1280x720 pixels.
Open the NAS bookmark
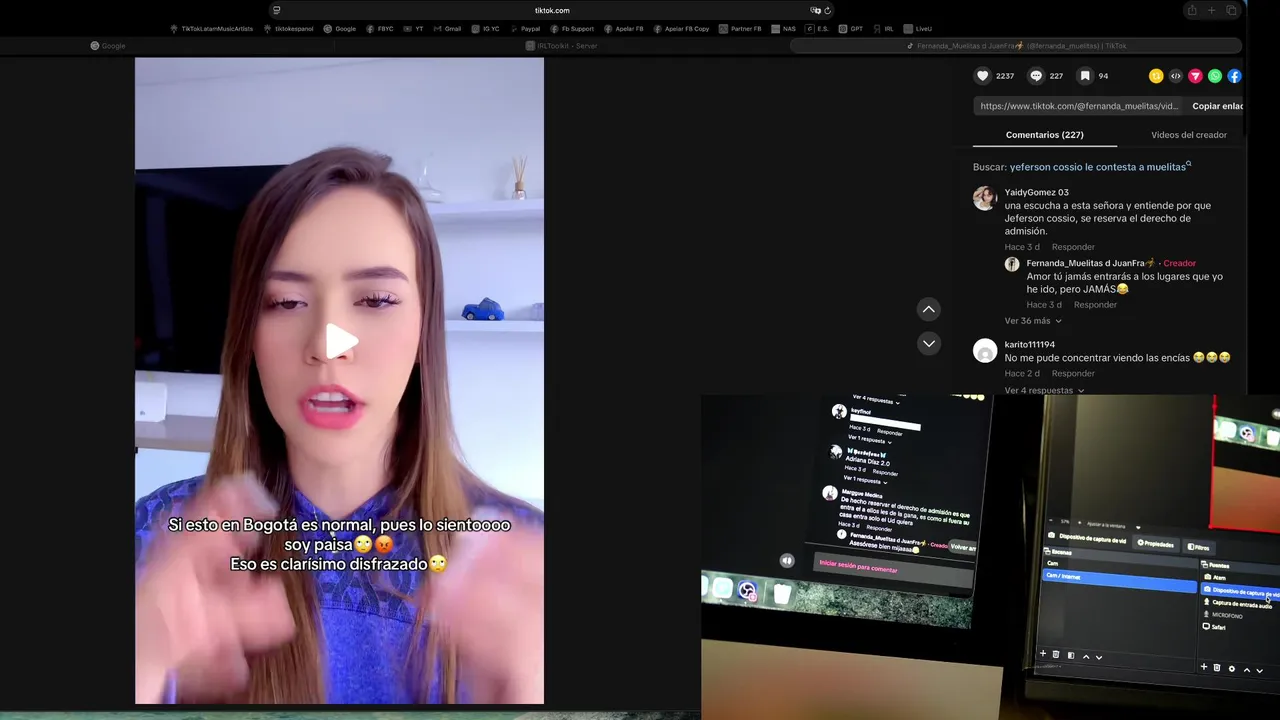pos(784,29)
